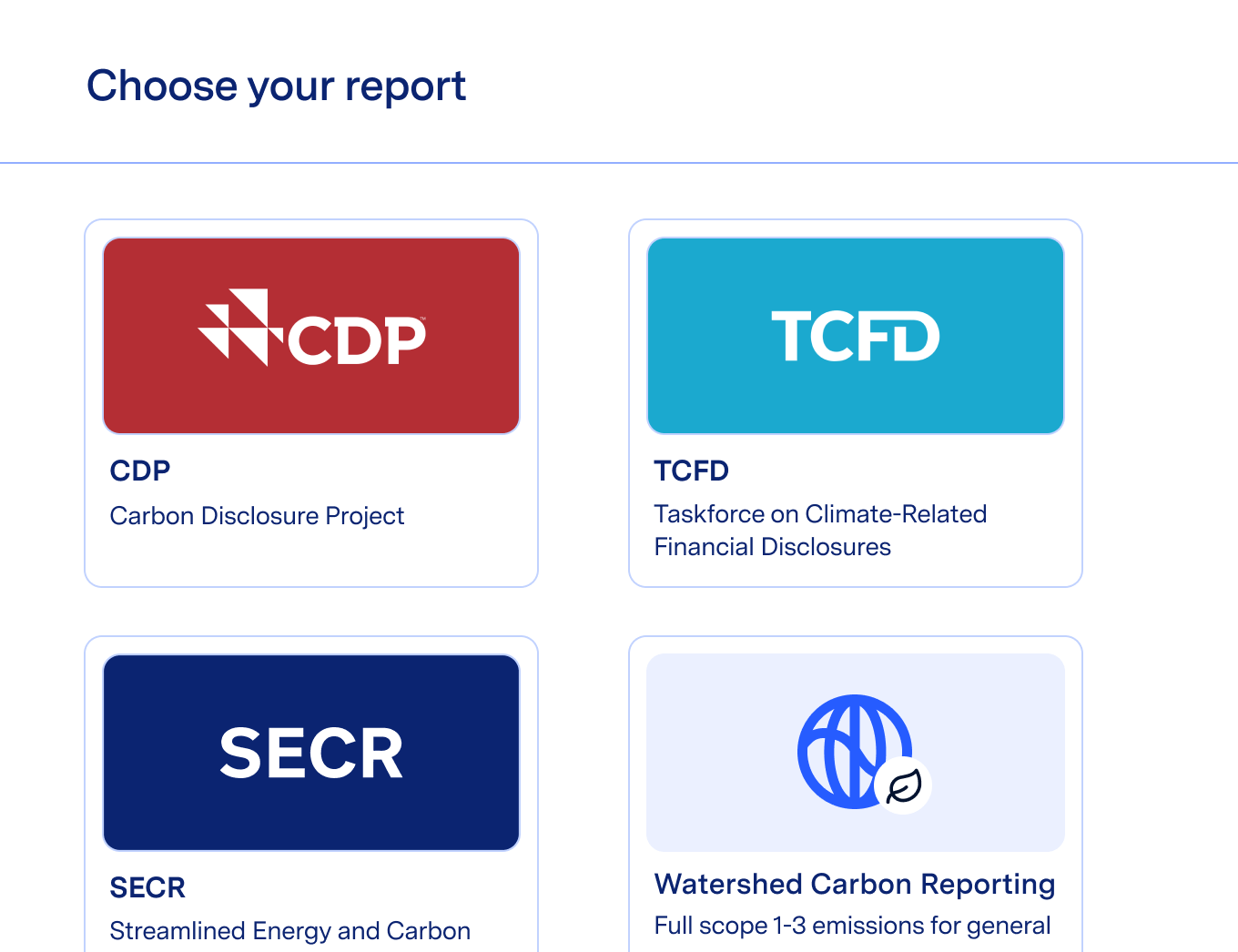
Task: Click 'Full scope 1-3 emissions' description text
Action: pos(852,926)
